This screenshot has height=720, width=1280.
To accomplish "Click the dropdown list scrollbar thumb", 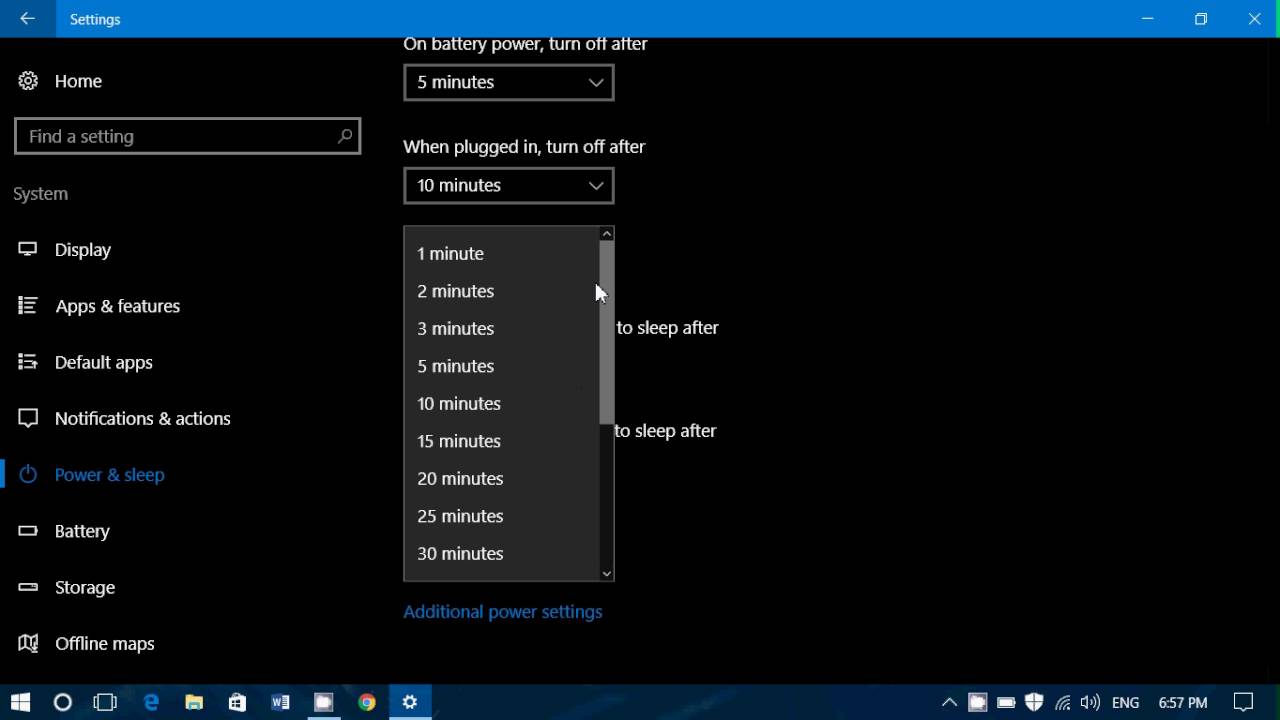I will tap(606, 332).
